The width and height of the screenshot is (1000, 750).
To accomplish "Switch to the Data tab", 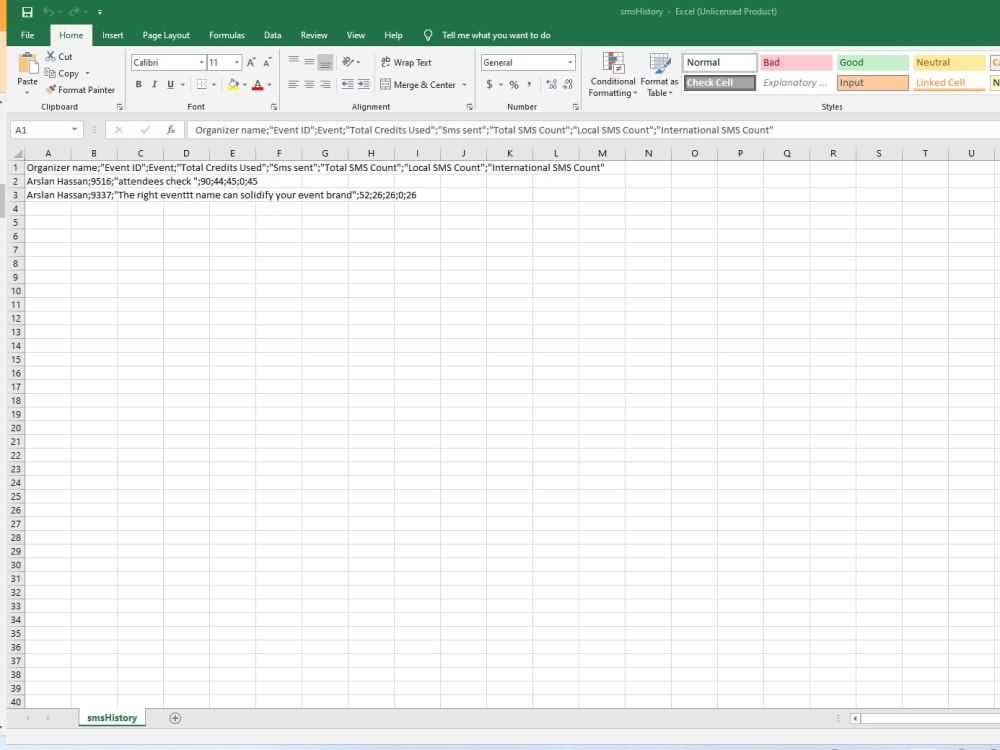I will pyautogui.click(x=272, y=35).
